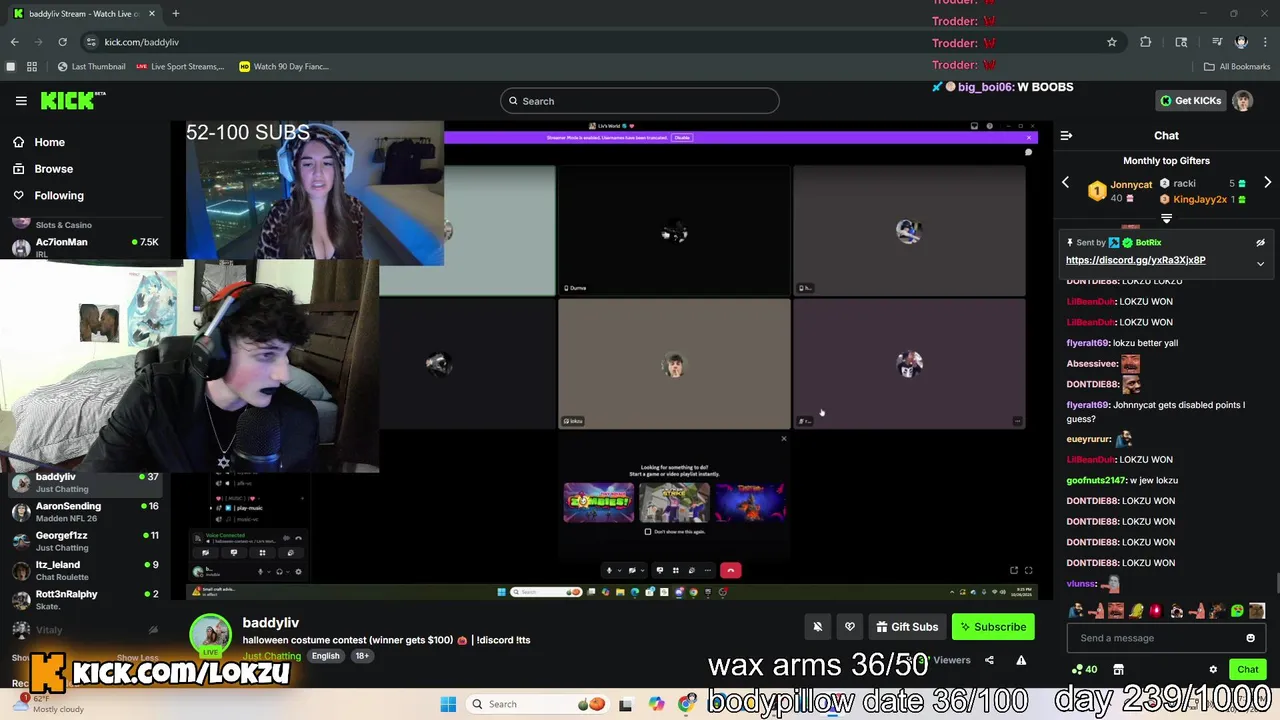Click the 18+ tag
This screenshot has height=720, width=1280.
362,656
